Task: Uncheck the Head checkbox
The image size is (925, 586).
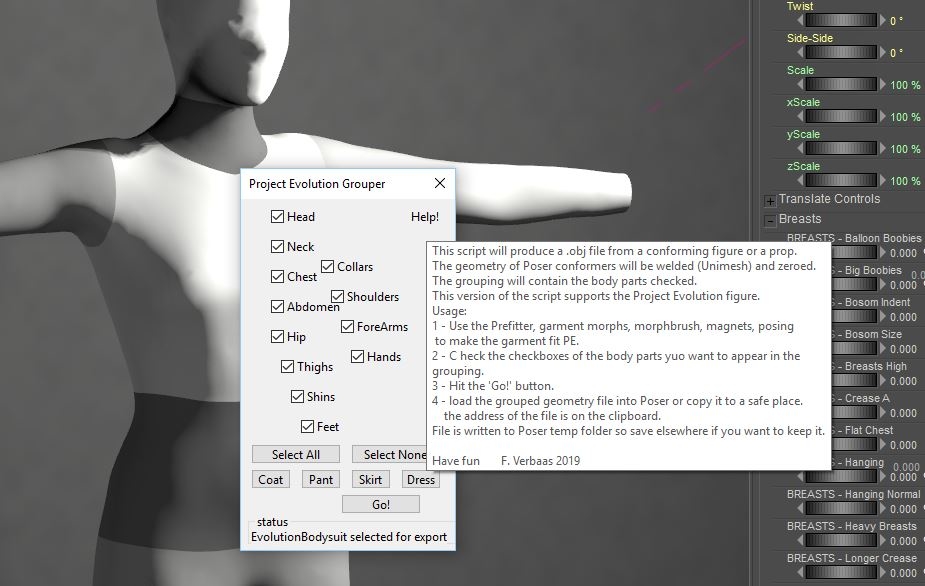Action: pyautogui.click(x=277, y=217)
